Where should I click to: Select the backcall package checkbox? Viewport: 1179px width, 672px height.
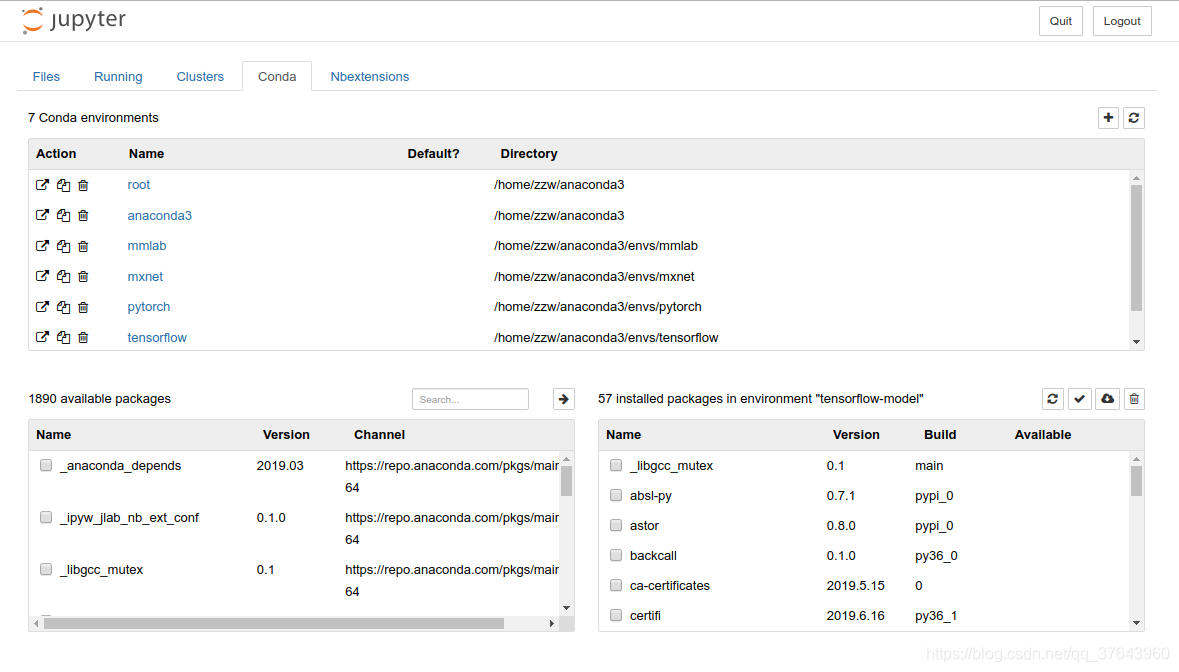(x=617, y=555)
